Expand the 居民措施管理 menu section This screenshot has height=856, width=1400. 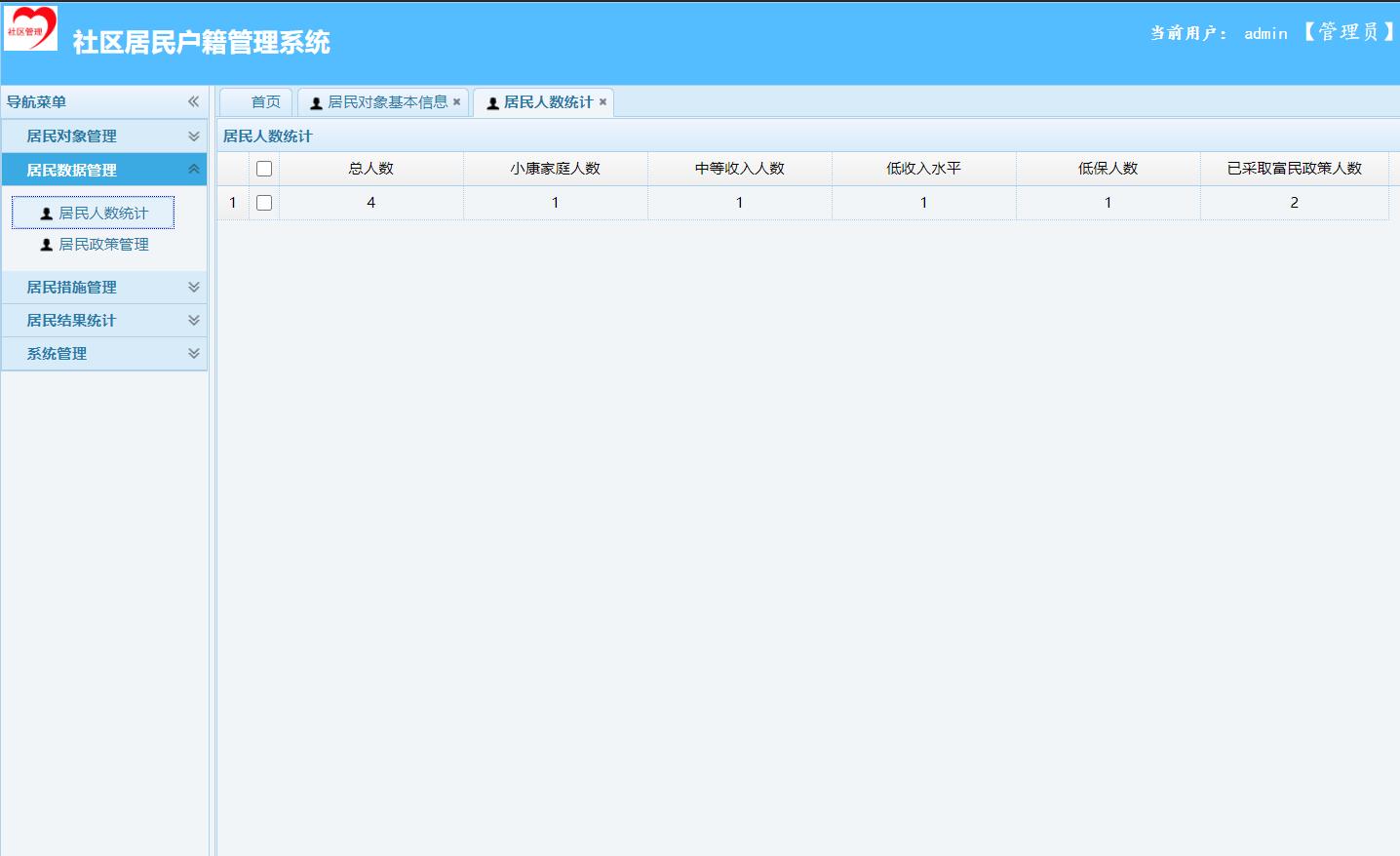pos(104,287)
